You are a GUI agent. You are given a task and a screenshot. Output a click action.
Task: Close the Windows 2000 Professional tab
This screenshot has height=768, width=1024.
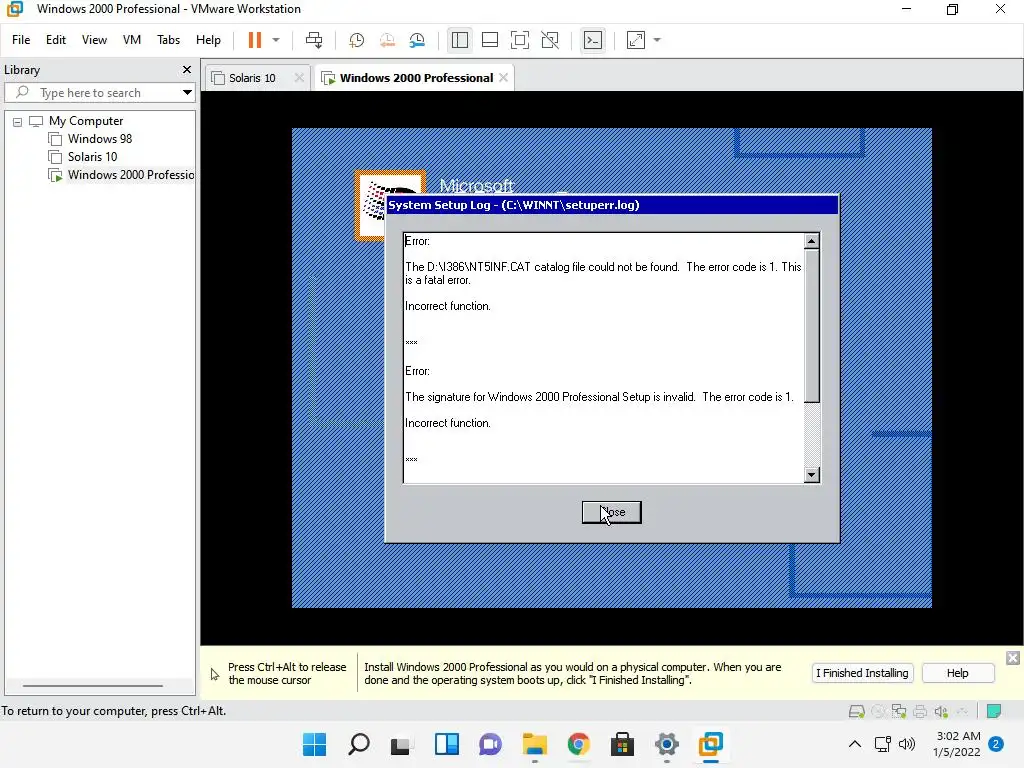point(504,77)
